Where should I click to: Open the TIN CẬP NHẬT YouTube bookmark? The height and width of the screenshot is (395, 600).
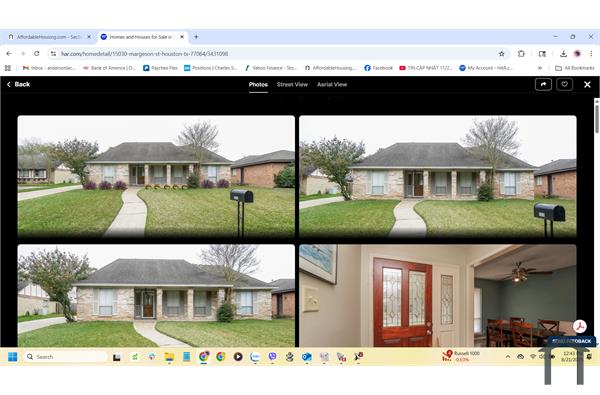426,68
